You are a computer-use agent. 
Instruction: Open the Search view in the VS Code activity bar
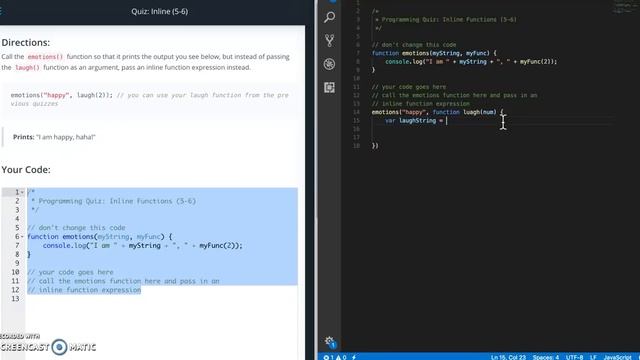[x=329, y=17]
